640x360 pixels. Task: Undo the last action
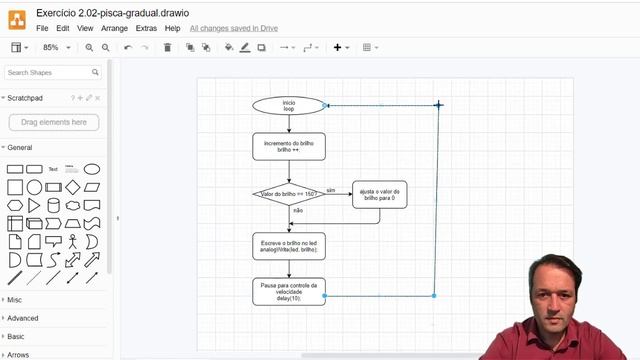128,48
